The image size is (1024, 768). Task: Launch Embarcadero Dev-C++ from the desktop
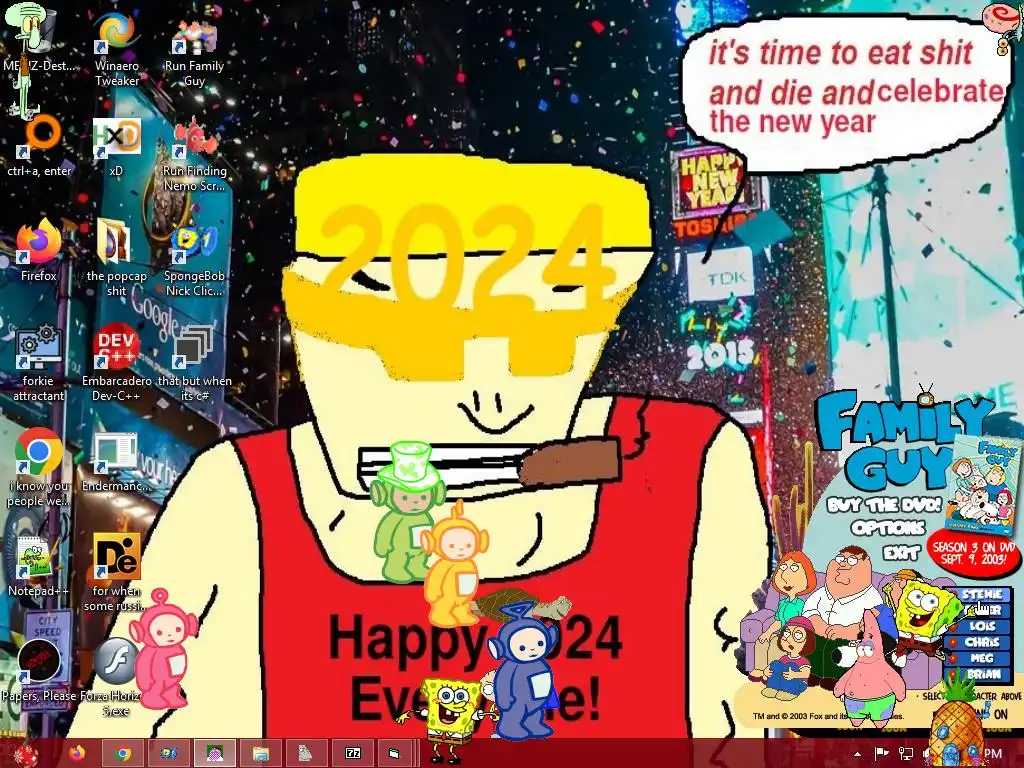click(116, 362)
